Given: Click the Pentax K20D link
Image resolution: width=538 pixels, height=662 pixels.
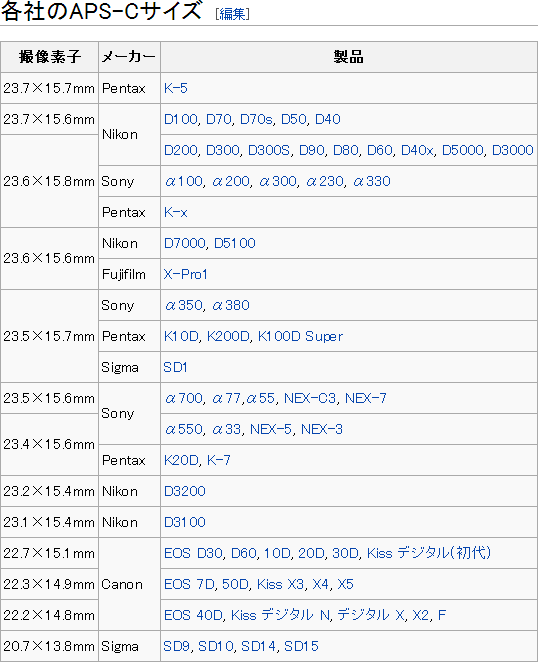Looking at the screenshot, I should click(x=181, y=460).
